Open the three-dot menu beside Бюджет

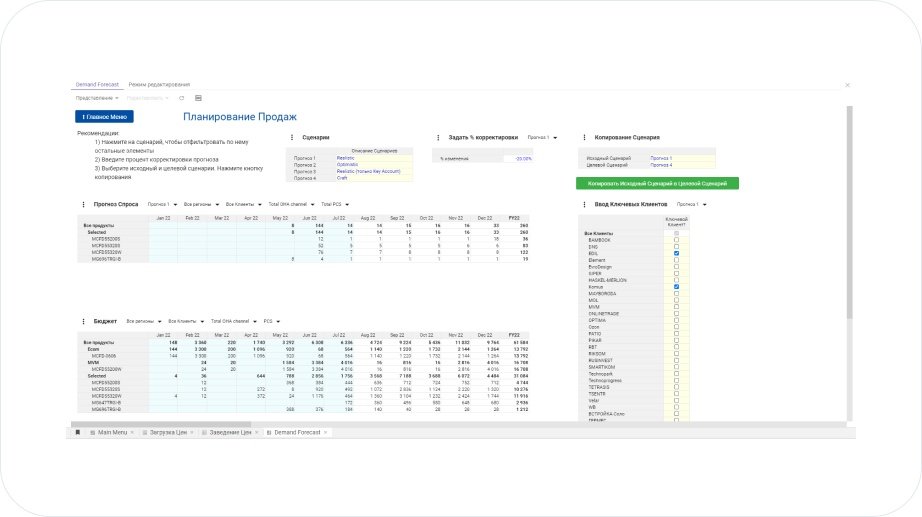[83, 322]
